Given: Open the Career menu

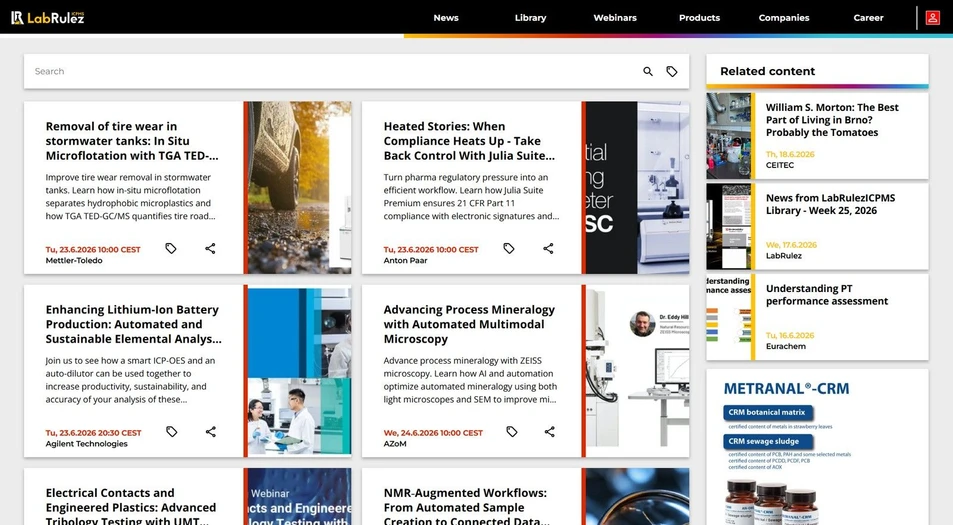Looking at the screenshot, I should tap(869, 18).
